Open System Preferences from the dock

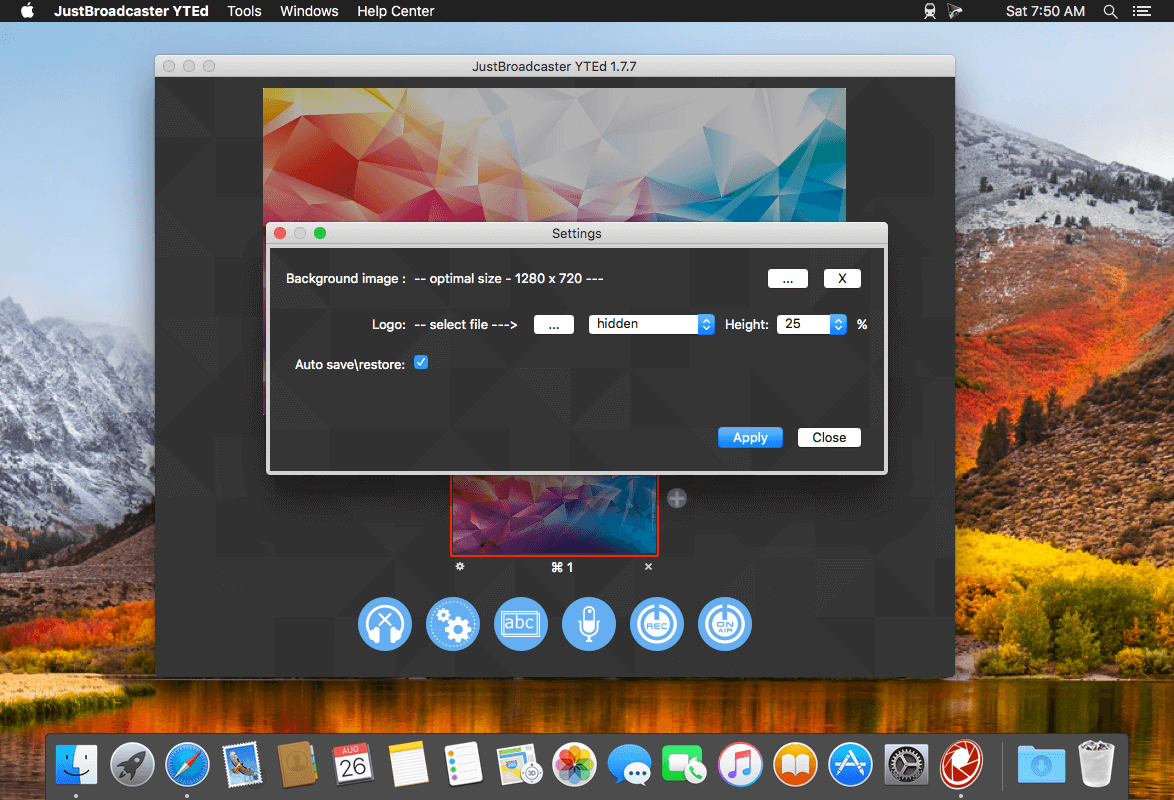[x=906, y=765]
